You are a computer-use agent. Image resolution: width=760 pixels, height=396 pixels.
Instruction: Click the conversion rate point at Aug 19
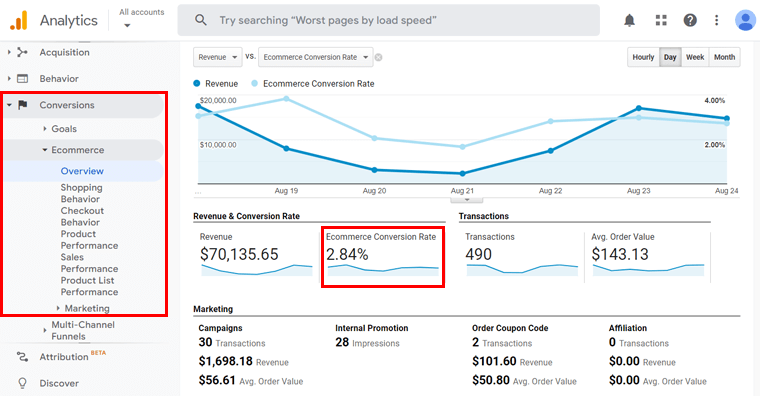286,98
